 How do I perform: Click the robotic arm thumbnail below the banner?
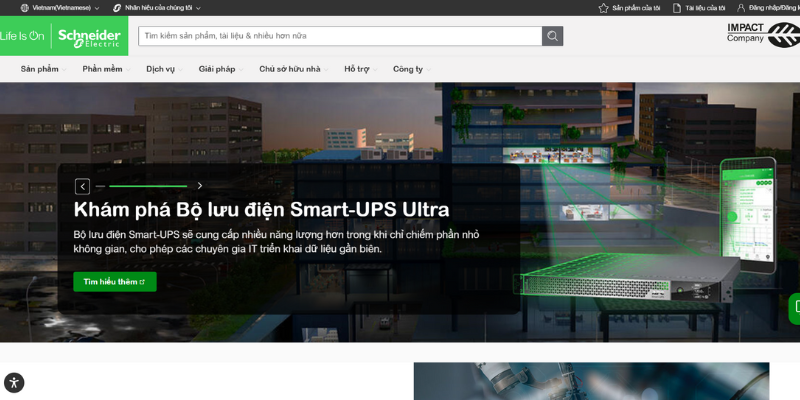591,381
